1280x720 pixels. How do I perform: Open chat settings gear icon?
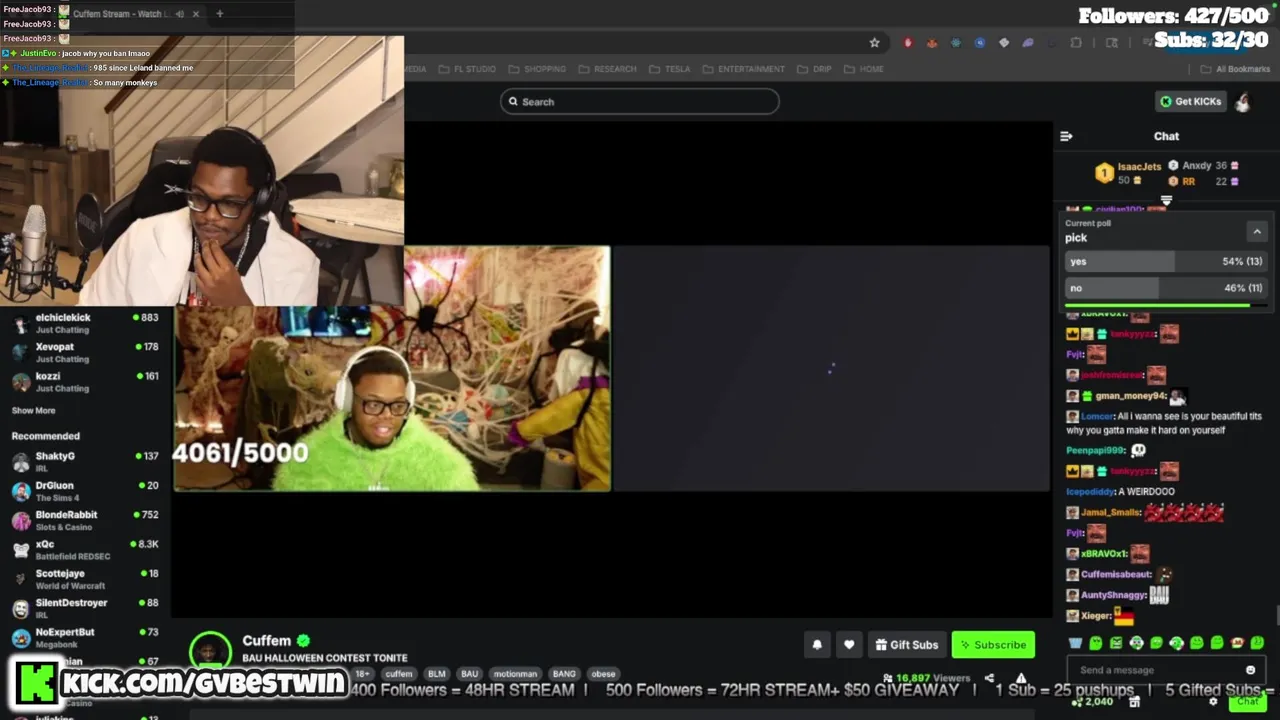[x=1213, y=702]
